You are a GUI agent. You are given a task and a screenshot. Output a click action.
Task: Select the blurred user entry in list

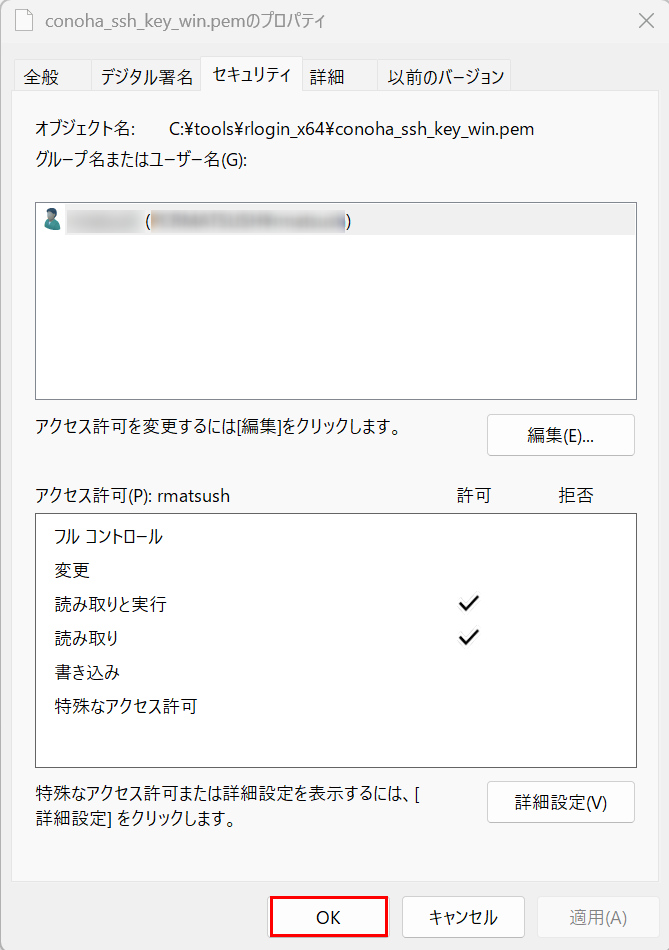coord(336,220)
